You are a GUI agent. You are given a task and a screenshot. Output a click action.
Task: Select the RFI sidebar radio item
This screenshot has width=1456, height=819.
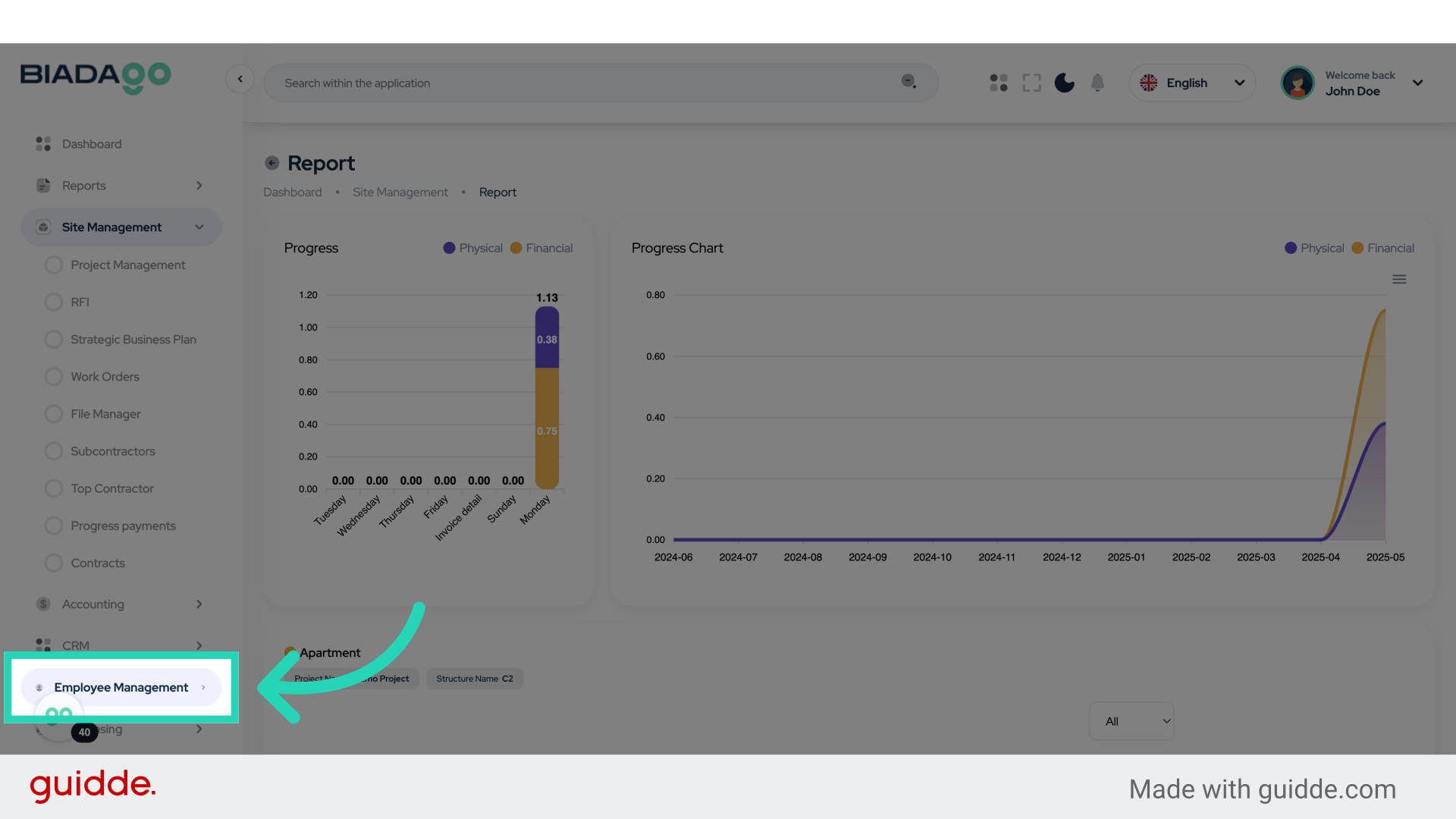54,302
